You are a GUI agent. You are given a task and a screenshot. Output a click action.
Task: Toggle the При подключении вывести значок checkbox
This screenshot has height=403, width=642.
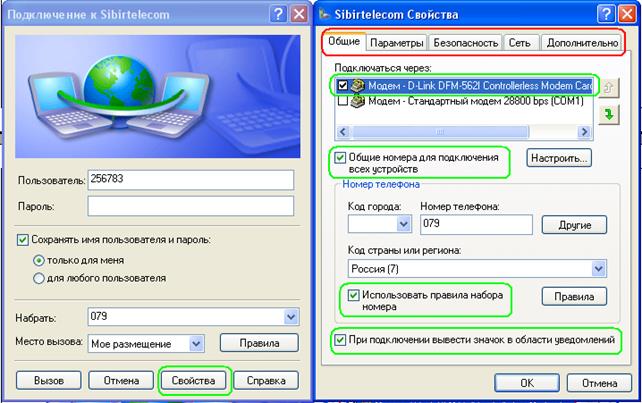click(340, 340)
